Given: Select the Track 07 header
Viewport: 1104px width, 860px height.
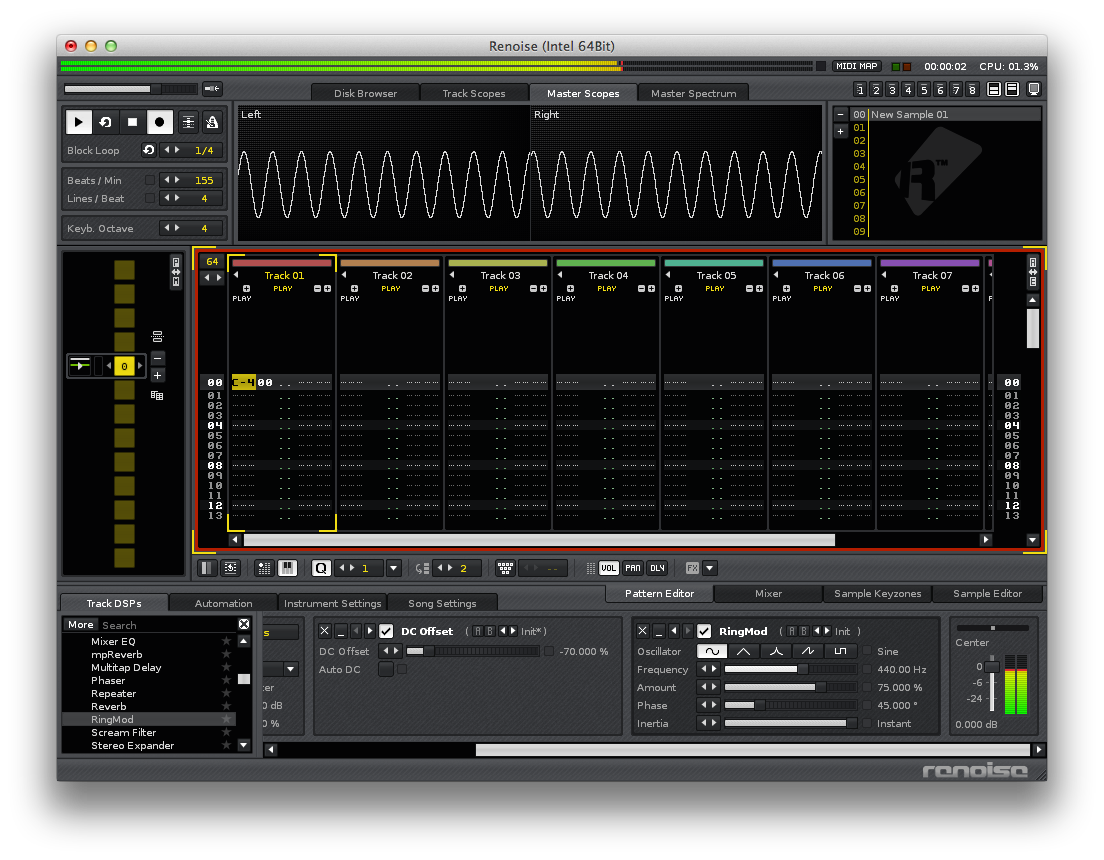Looking at the screenshot, I should [x=932, y=275].
